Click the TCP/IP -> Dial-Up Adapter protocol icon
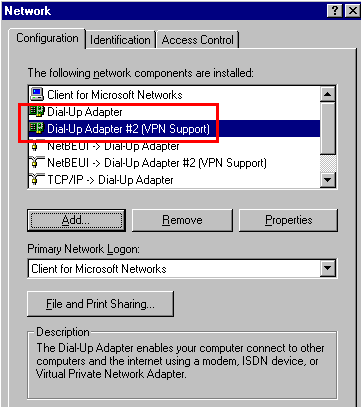 tap(37, 180)
